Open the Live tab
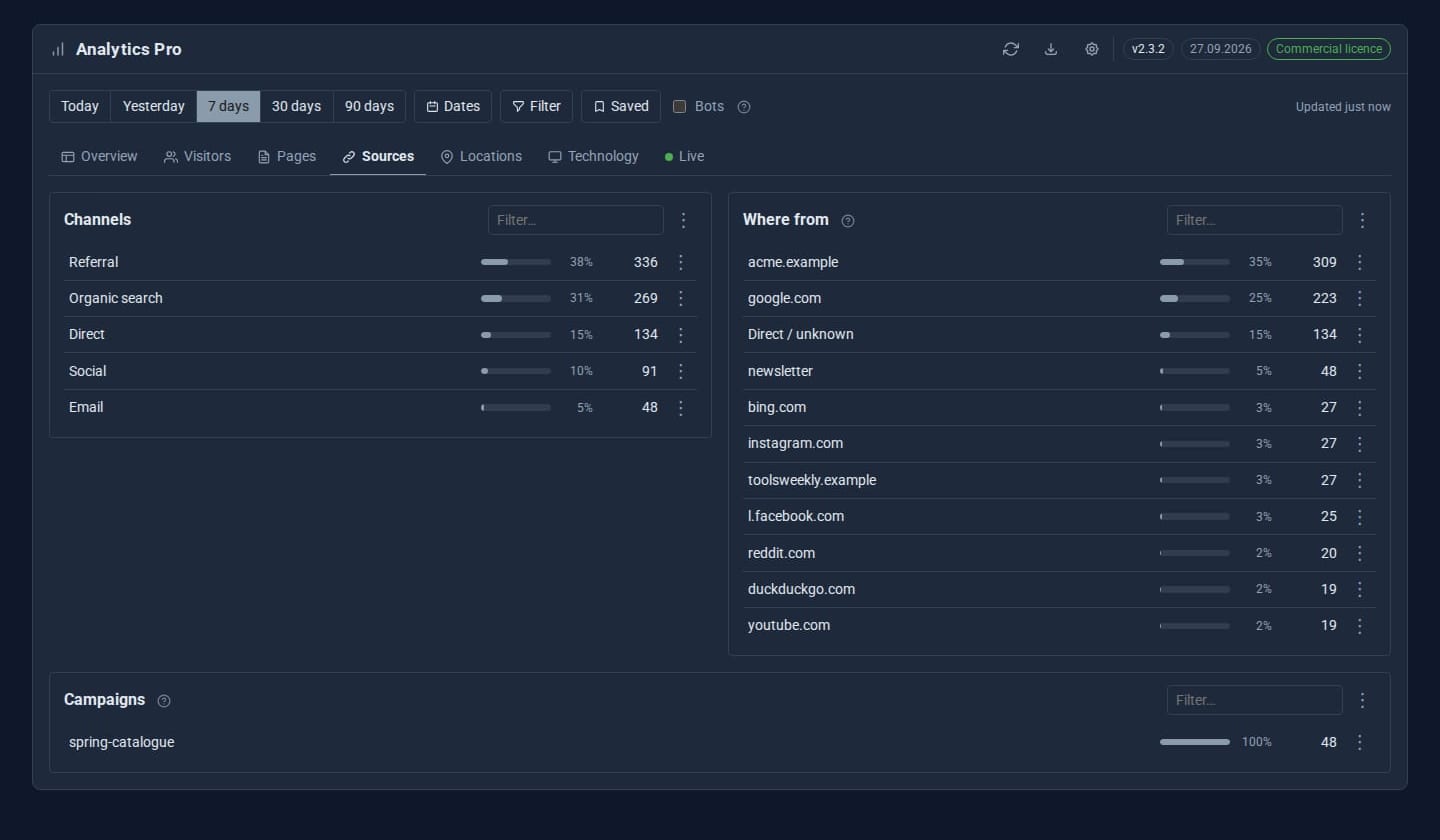 [x=684, y=156]
